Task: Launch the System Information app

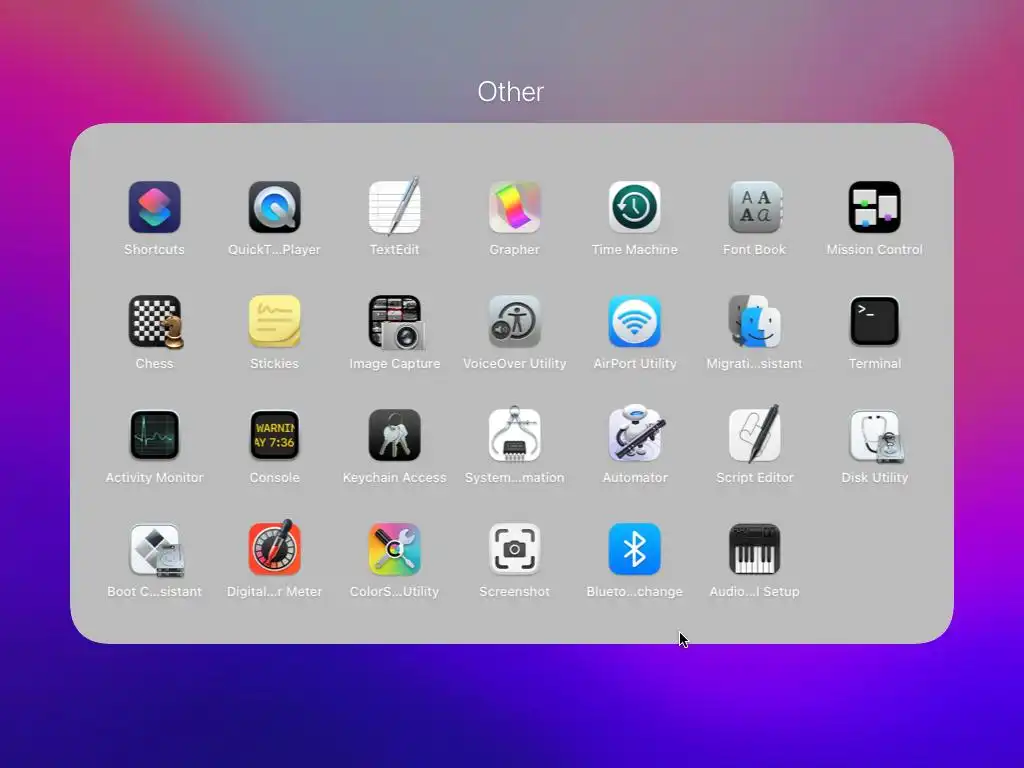Action: click(515, 434)
